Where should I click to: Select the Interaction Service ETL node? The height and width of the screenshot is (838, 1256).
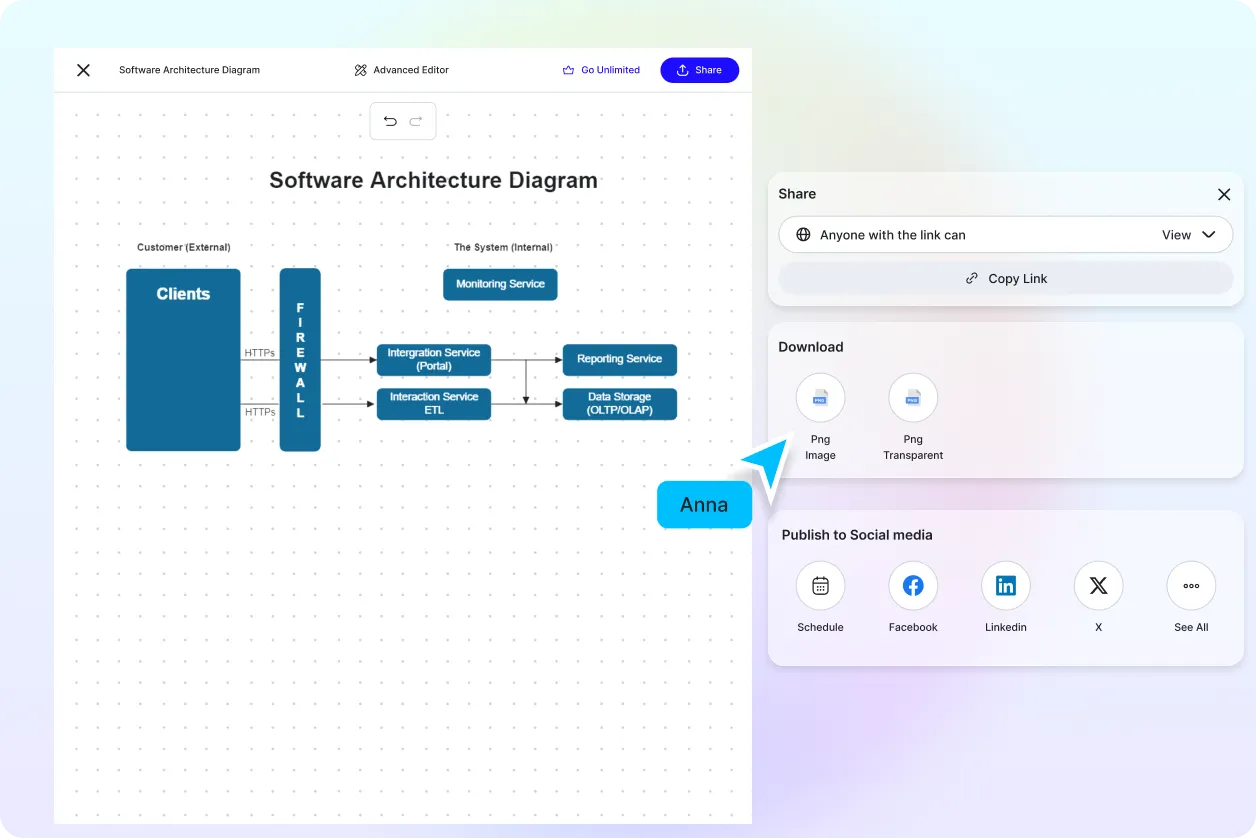click(434, 404)
